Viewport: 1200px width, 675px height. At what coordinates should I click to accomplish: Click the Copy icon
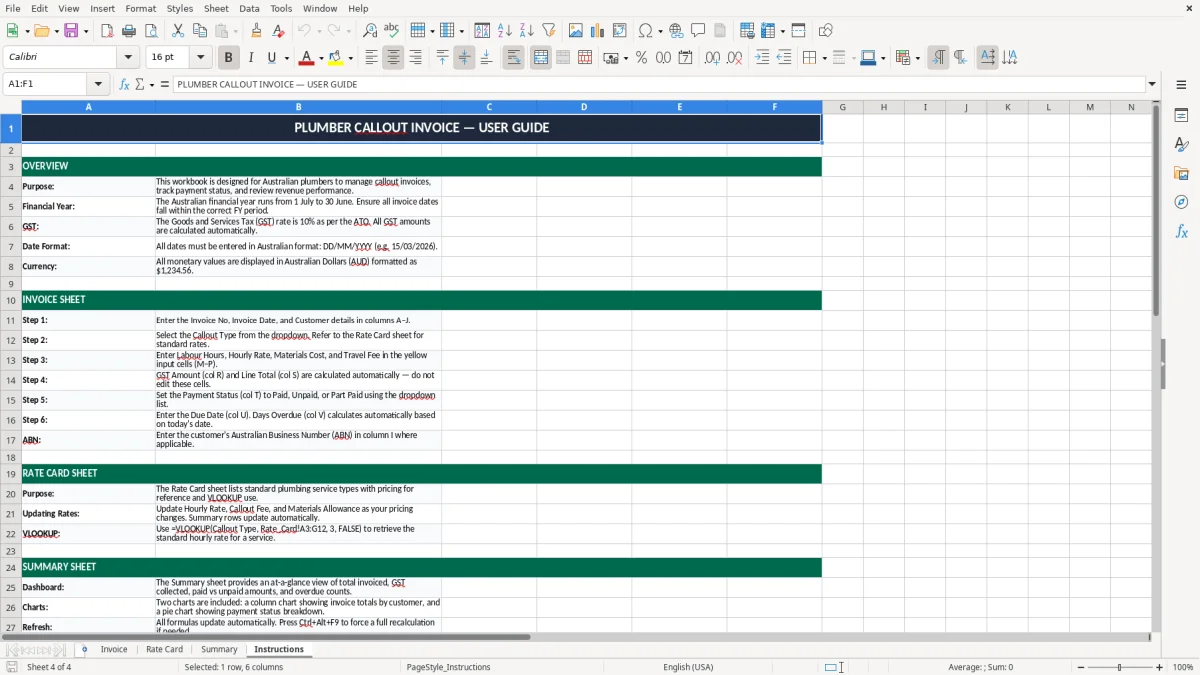coord(198,31)
